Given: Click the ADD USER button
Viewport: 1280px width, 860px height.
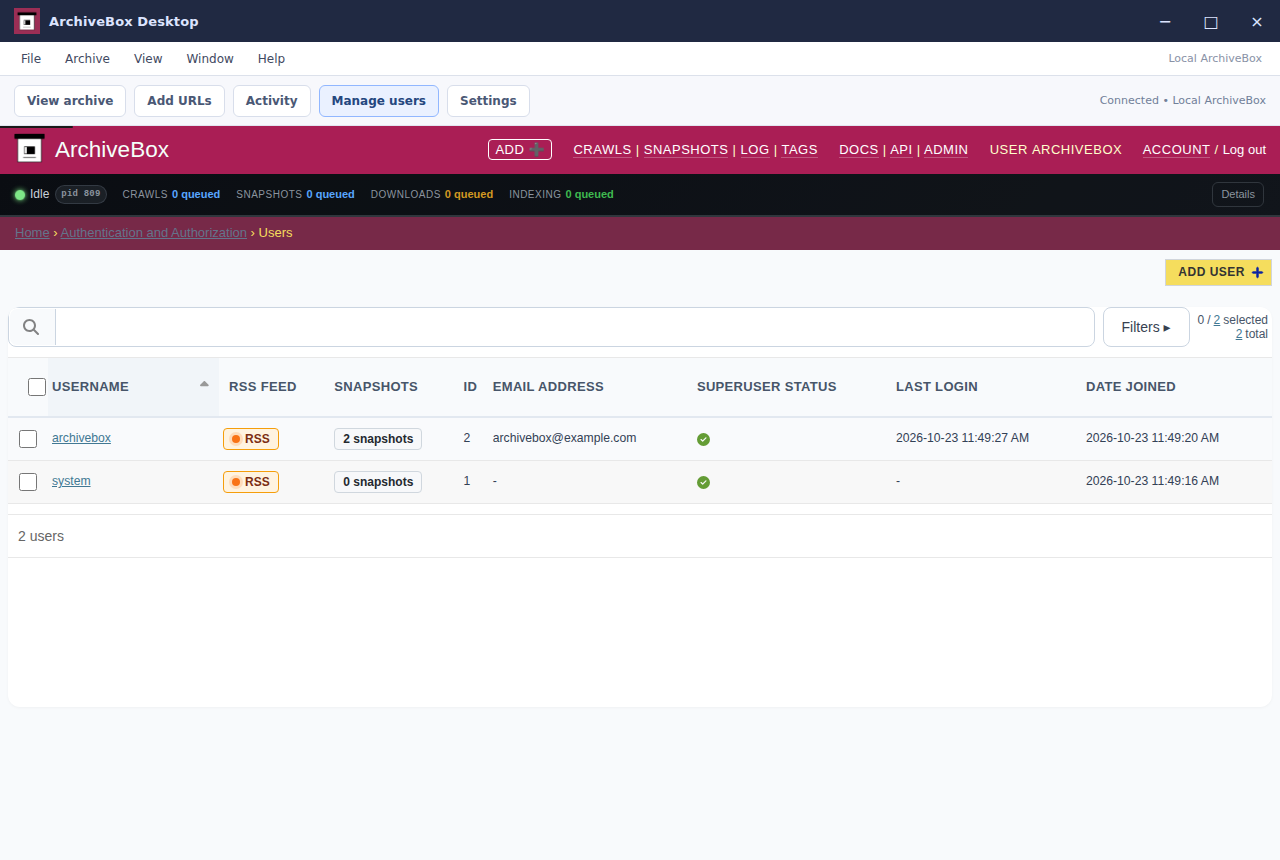Looking at the screenshot, I should click(x=1218, y=272).
